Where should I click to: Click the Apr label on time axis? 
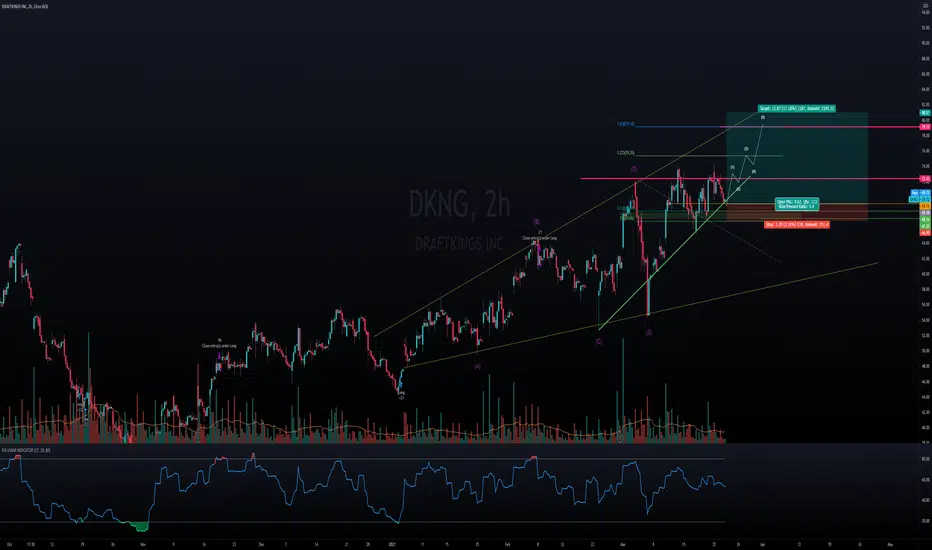coord(762,543)
